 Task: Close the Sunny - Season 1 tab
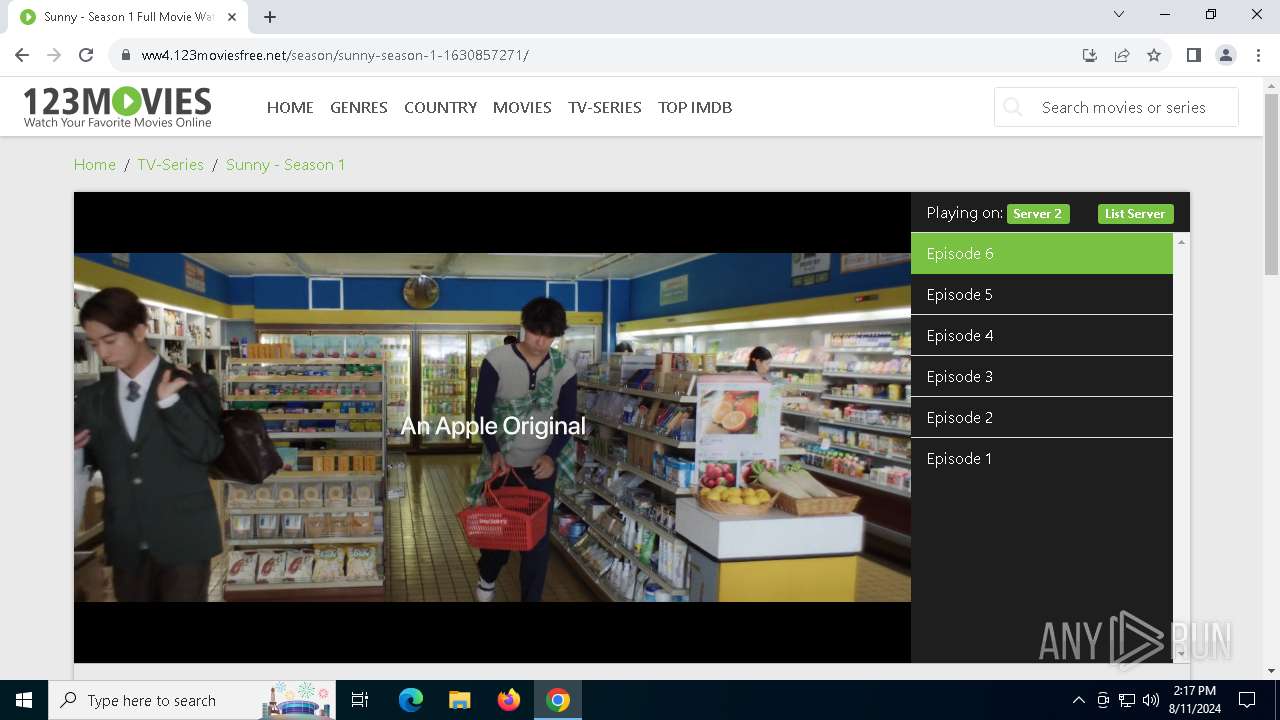coord(232,17)
